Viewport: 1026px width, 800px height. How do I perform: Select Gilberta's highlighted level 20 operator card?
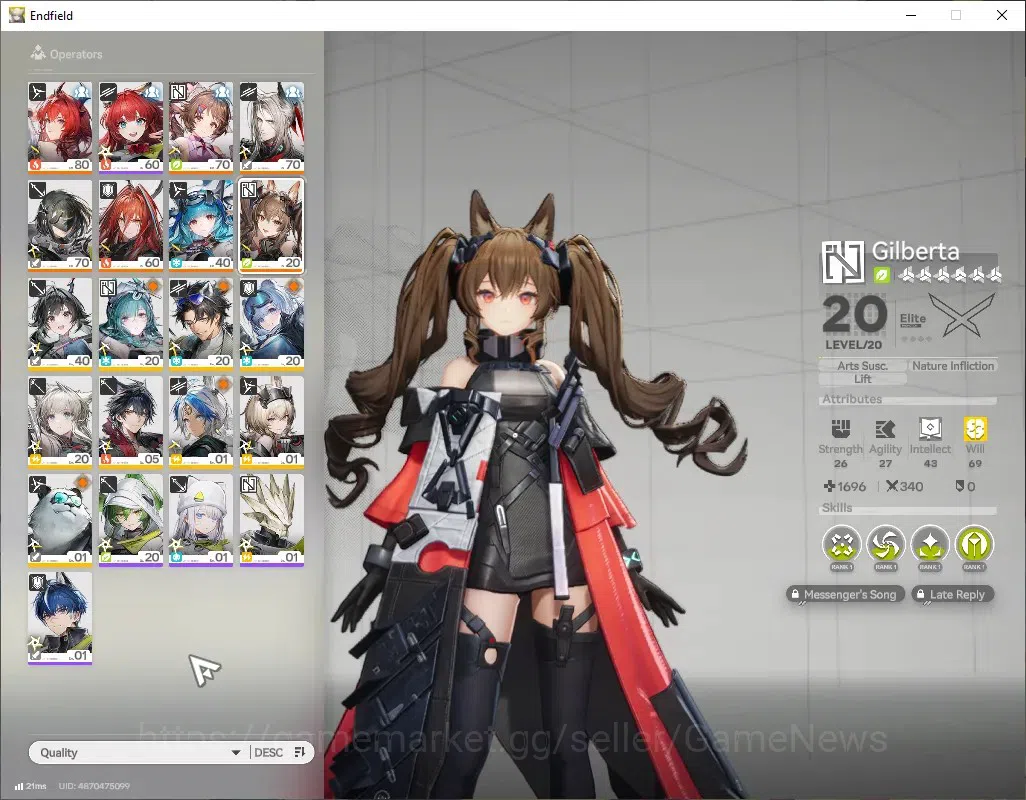point(272,226)
